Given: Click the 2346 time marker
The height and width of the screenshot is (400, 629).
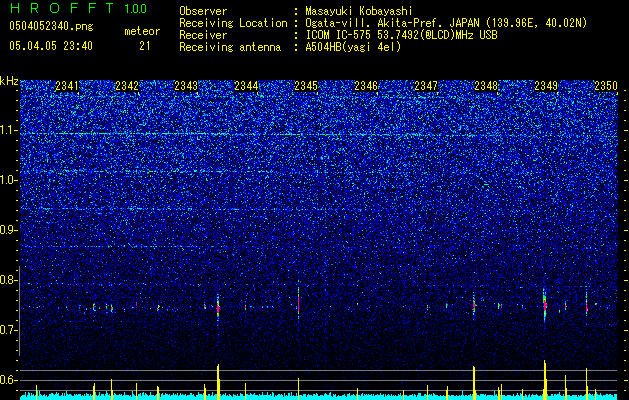Looking at the screenshot, I should click(366, 86).
